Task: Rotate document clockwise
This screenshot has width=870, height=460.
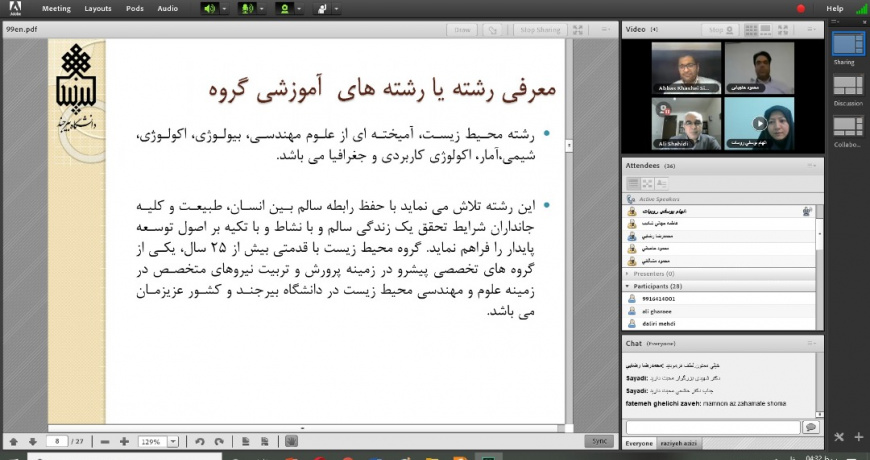Action: point(219,442)
